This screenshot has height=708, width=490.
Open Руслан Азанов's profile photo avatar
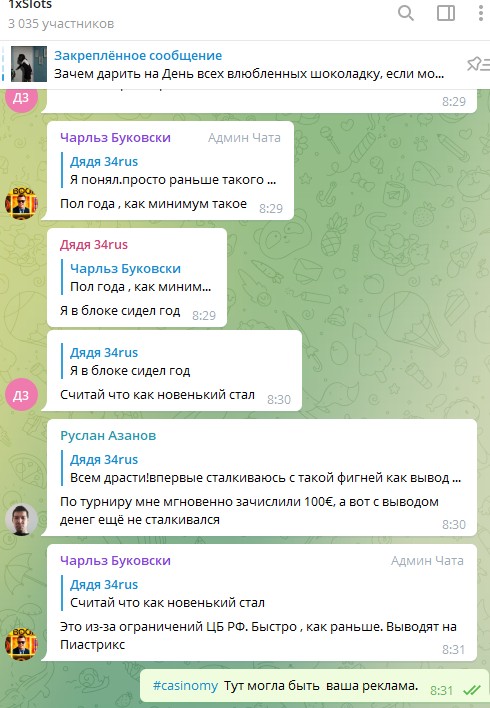coord(21,520)
